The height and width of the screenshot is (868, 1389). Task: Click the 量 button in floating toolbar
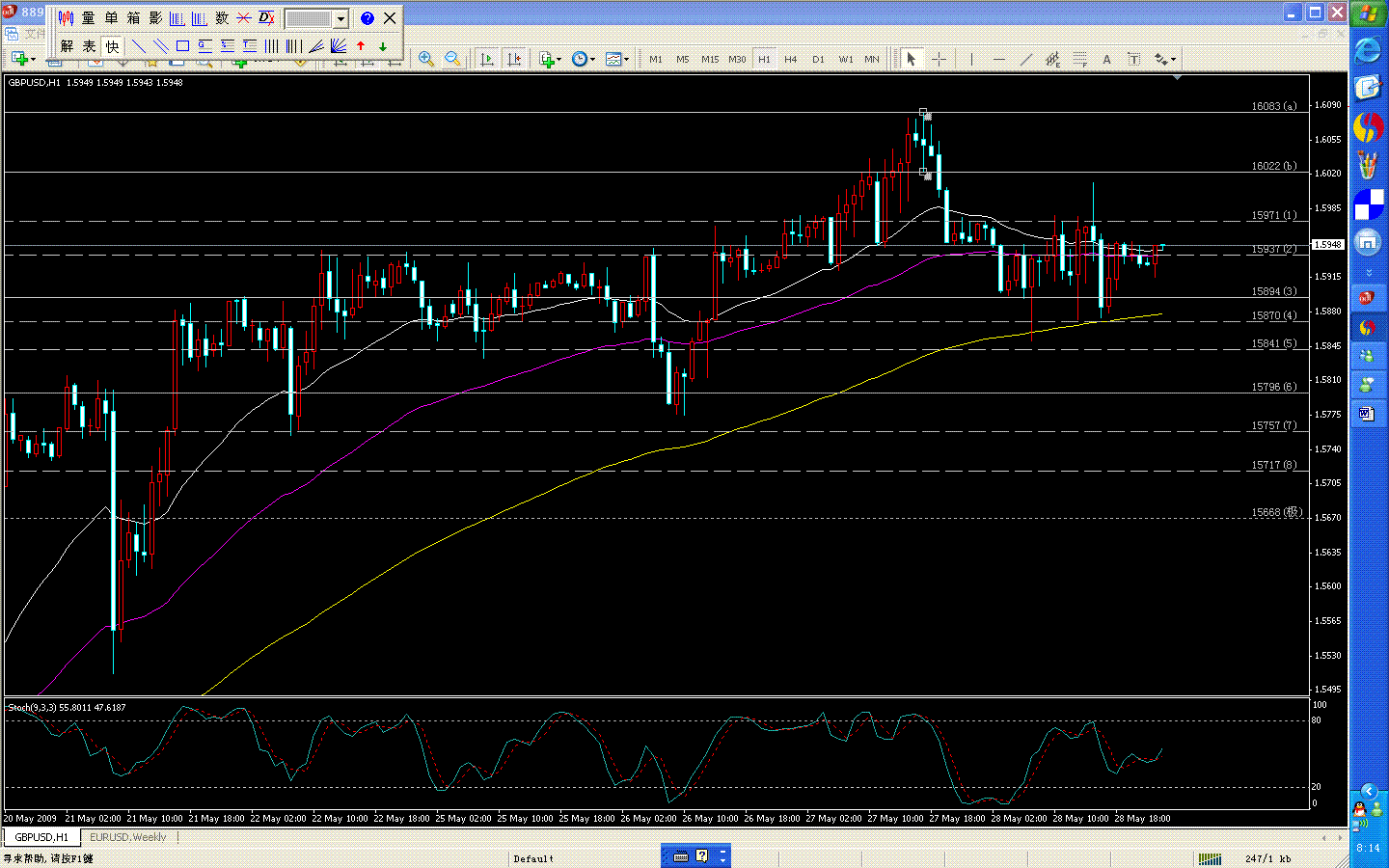coord(89,18)
